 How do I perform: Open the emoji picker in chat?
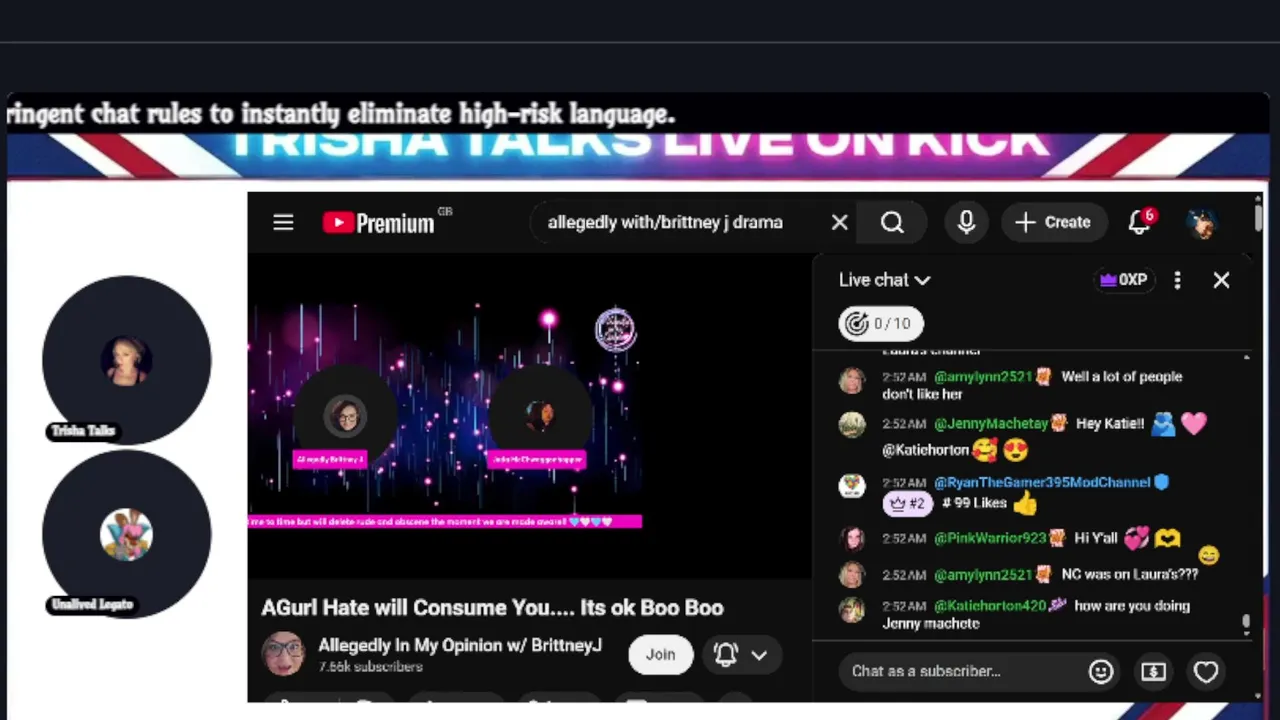click(x=1101, y=671)
